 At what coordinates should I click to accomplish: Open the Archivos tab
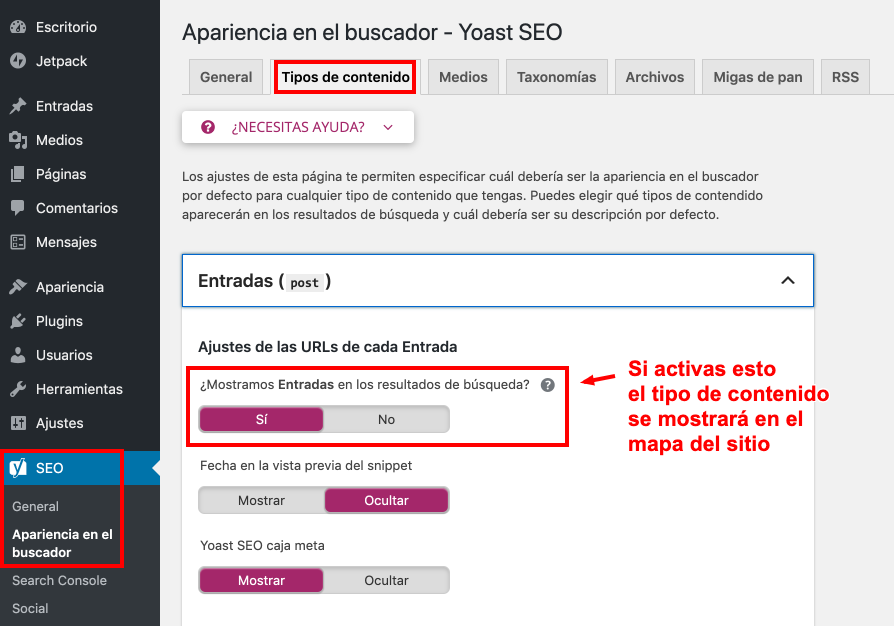tap(655, 77)
